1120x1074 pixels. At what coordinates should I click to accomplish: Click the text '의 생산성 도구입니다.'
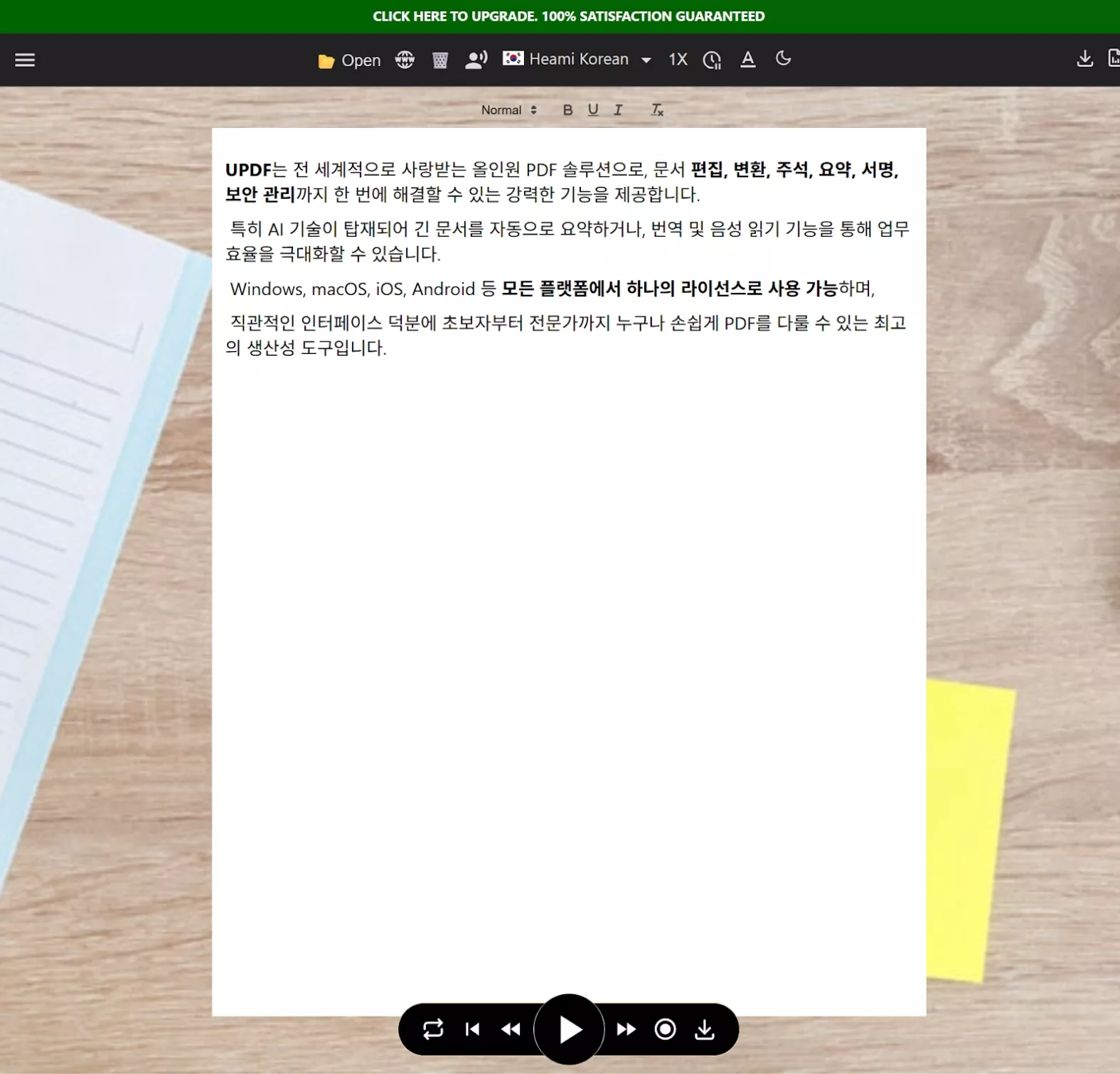[x=306, y=348]
